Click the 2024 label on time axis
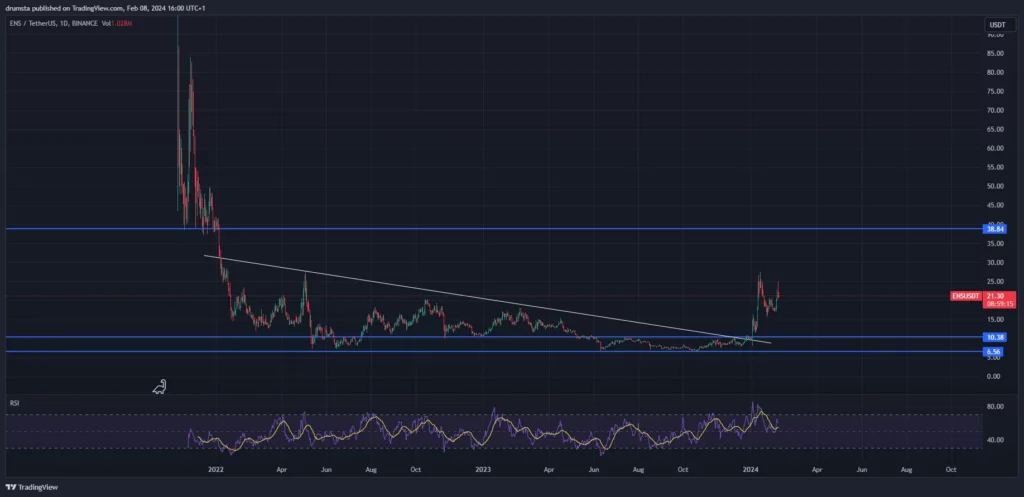The height and width of the screenshot is (497, 1024). [750, 469]
